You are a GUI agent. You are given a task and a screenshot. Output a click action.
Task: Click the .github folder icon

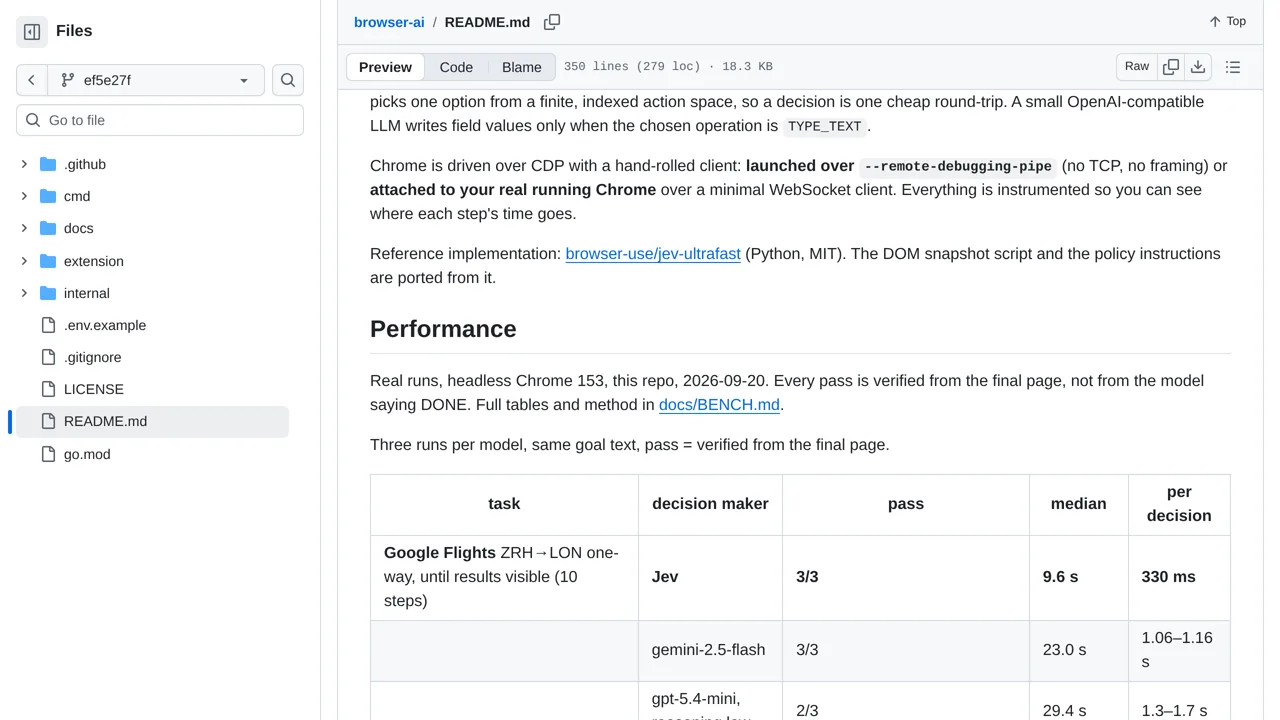point(48,164)
